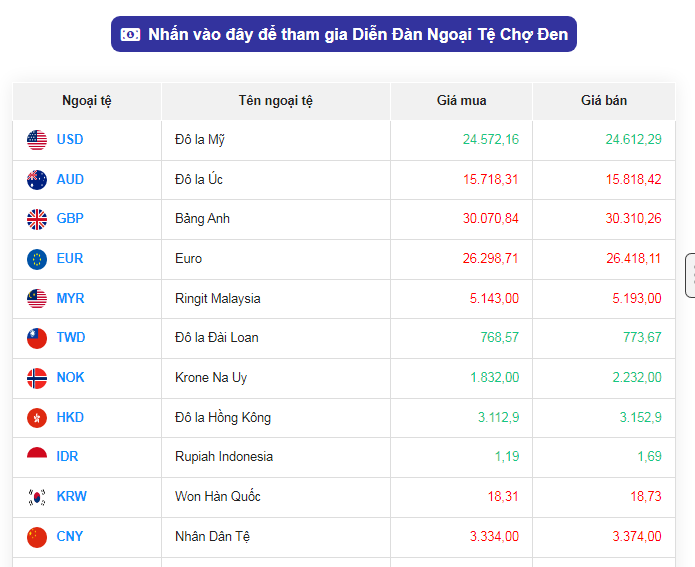
Task: Click the Chinese flag beside CNY
Action: tap(37, 537)
